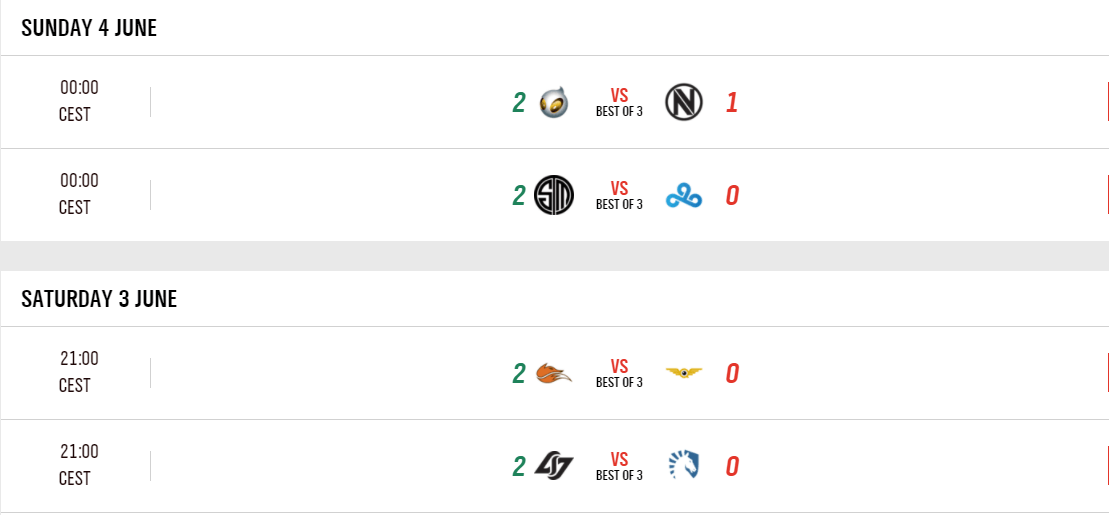Click the Sunday 4 June header
This screenshot has height=515, width=1109.
pos(89,28)
